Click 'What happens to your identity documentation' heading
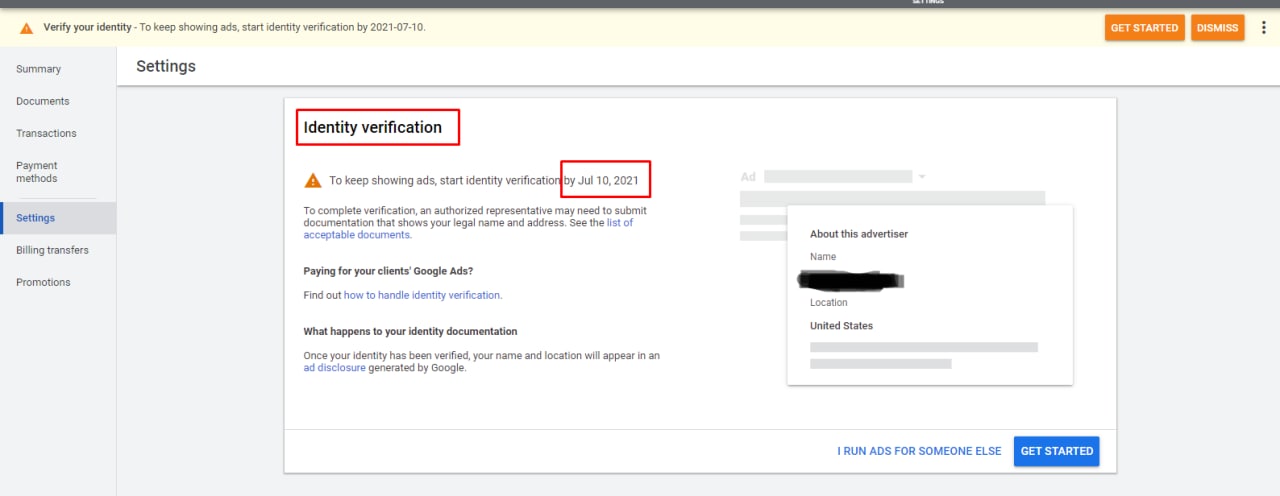 pyautogui.click(x=410, y=331)
